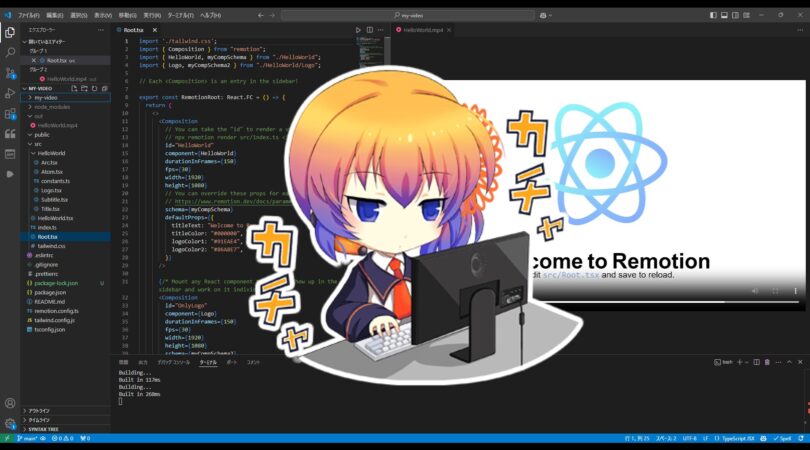Open video player more options menu
The height and width of the screenshot is (450, 810).
tap(796, 291)
